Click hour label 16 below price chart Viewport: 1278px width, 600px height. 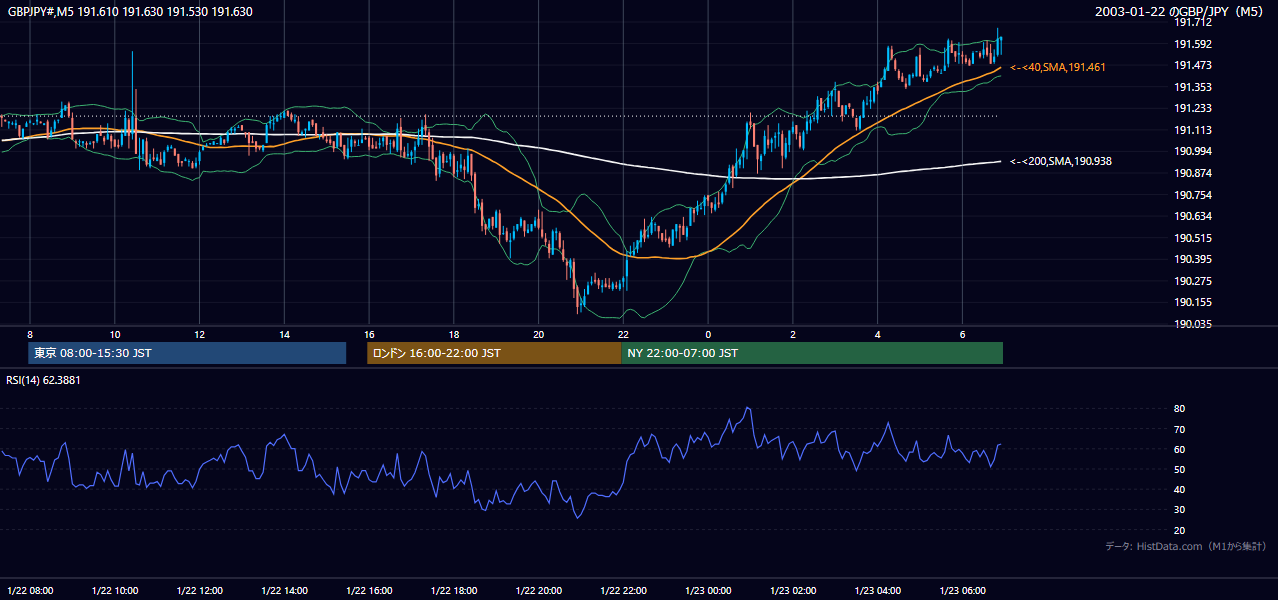pyautogui.click(x=369, y=334)
